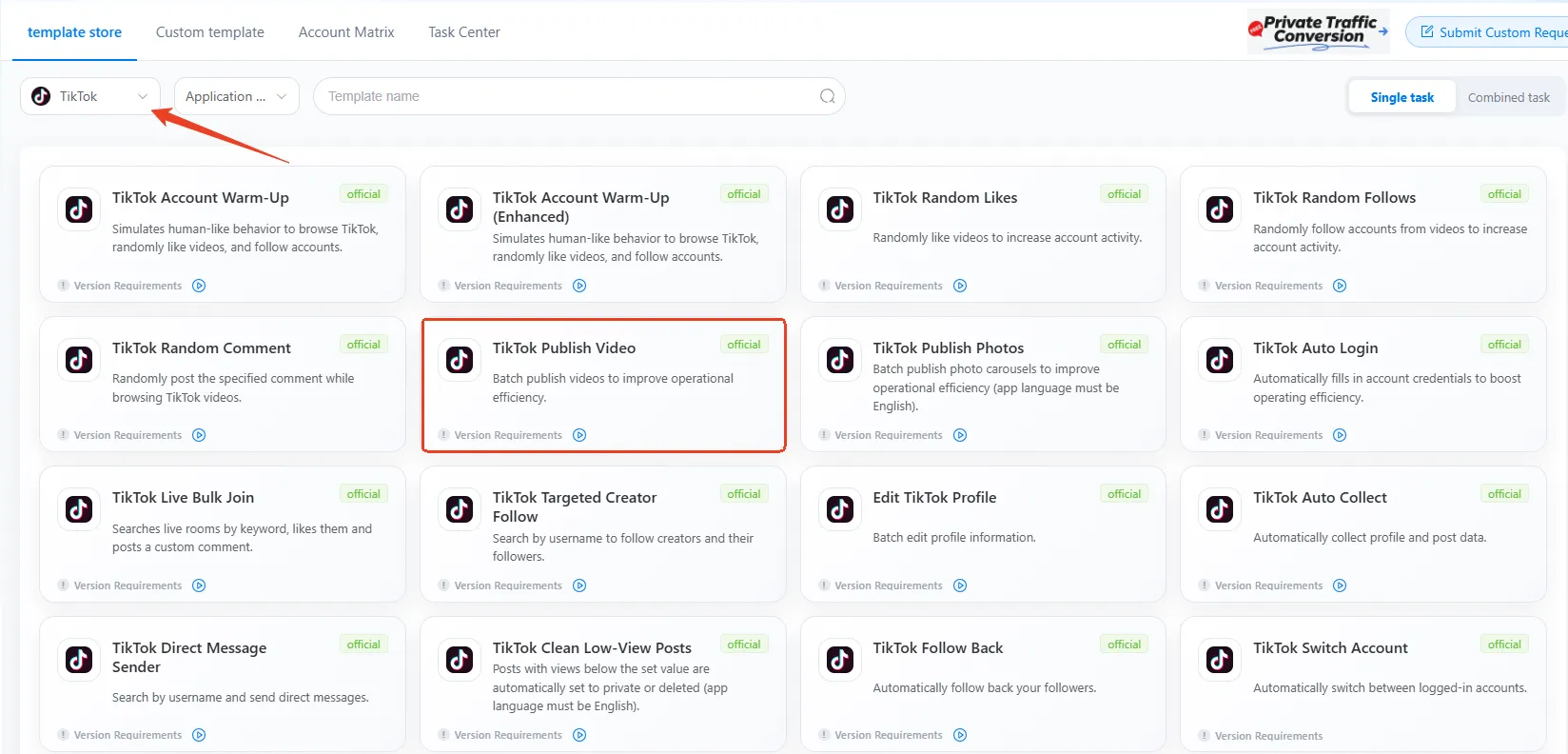Open Version Requirements on Account Warm-Up (Enhanced) card
Image resolution: width=1568 pixels, height=754 pixels.
508,286
